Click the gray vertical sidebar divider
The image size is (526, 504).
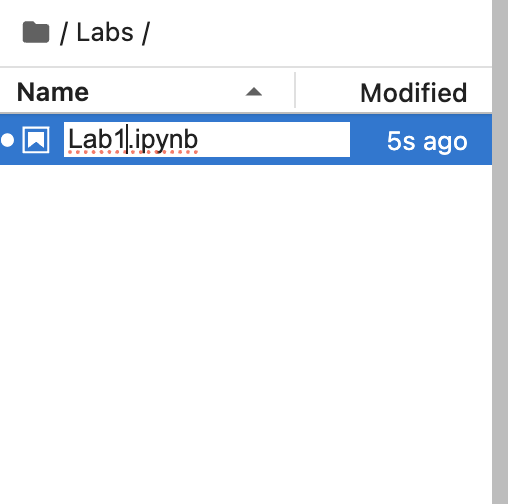click(500, 252)
